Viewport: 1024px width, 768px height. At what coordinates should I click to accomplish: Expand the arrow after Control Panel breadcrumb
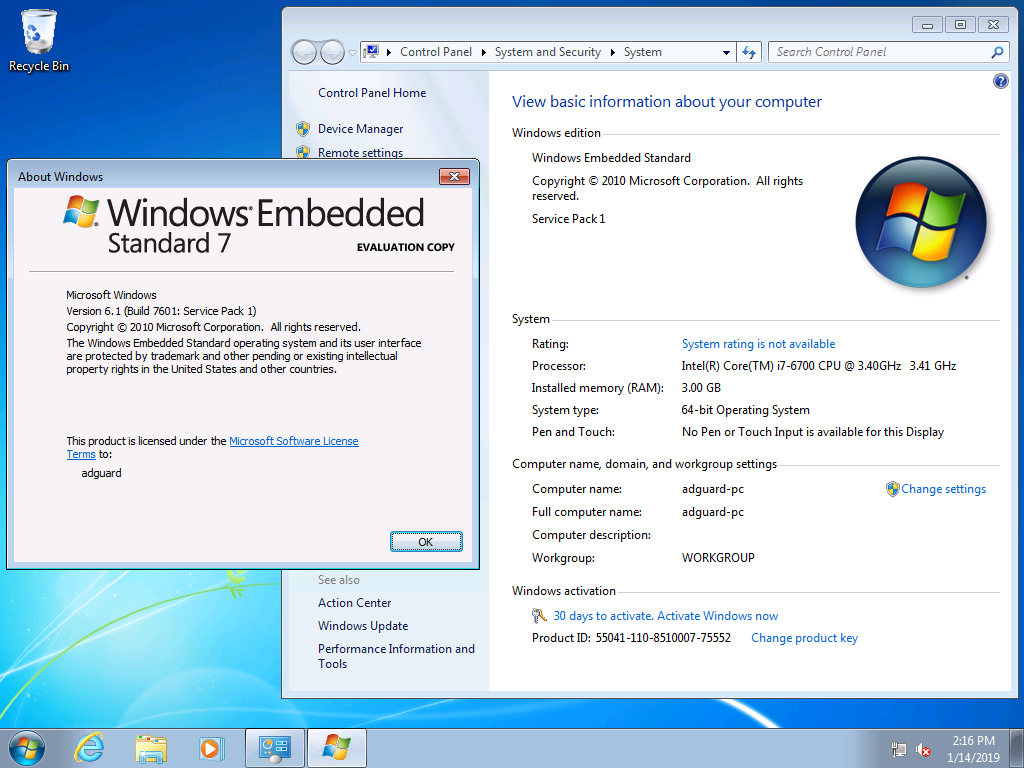point(483,52)
